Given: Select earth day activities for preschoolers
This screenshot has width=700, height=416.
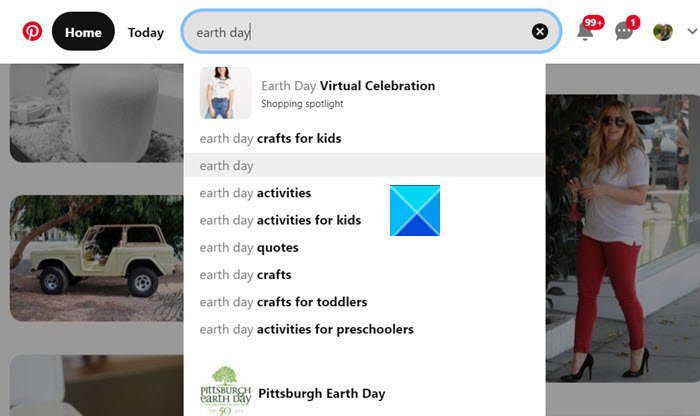Looking at the screenshot, I should pyautogui.click(x=306, y=329).
